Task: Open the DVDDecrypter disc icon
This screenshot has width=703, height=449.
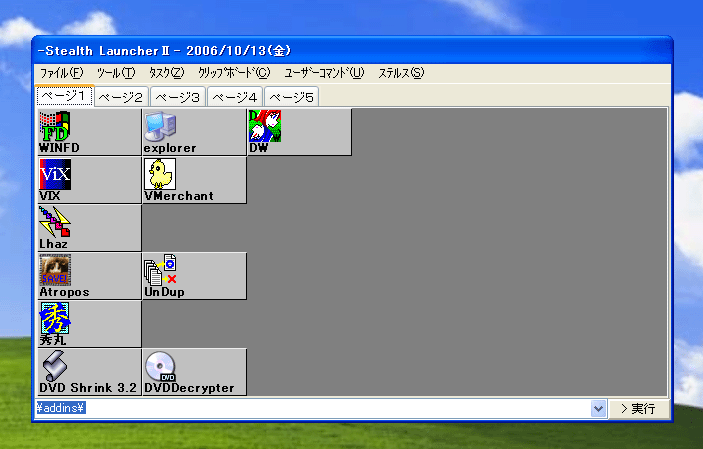Action: [x=194, y=372]
